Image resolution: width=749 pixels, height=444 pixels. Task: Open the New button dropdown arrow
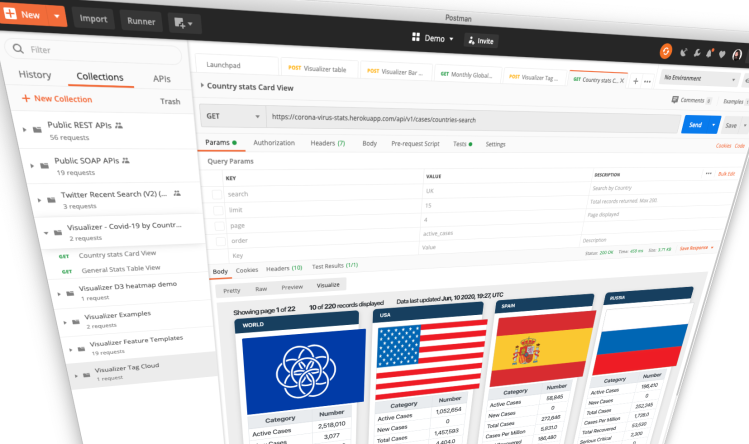[x=57, y=16]
